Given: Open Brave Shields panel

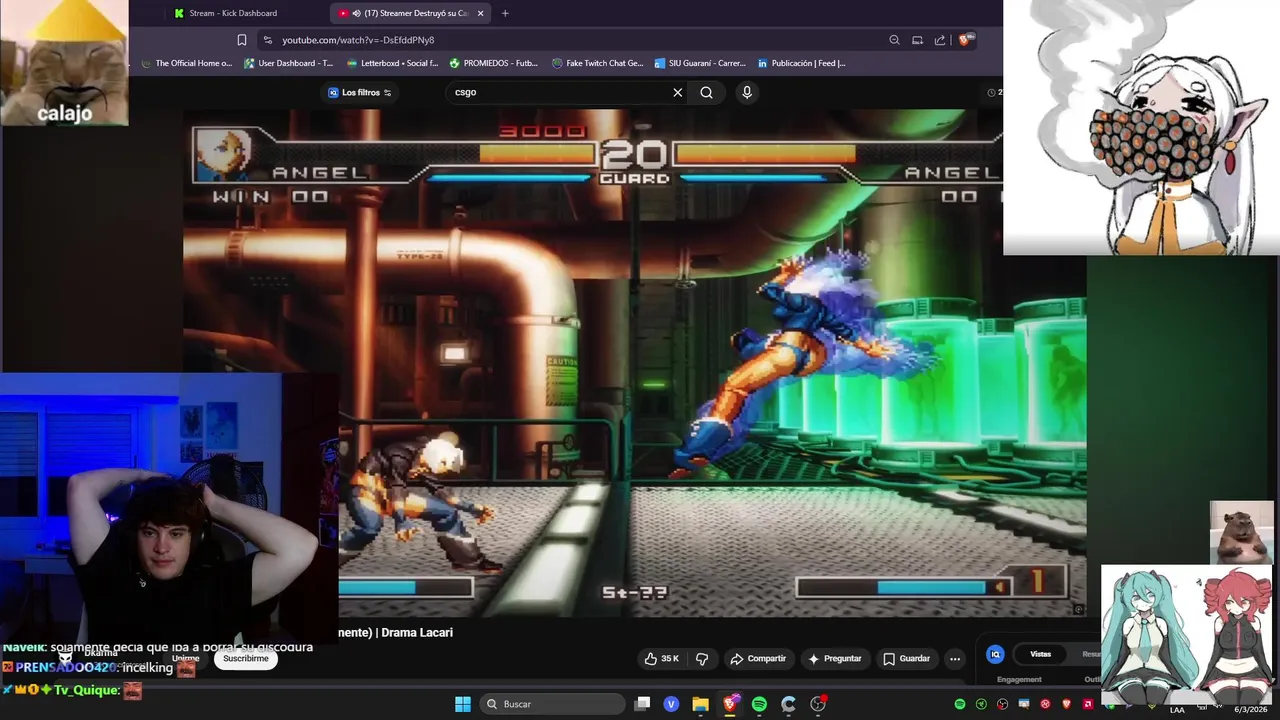Looking at the screenshot, I should [x=964, y=40].
